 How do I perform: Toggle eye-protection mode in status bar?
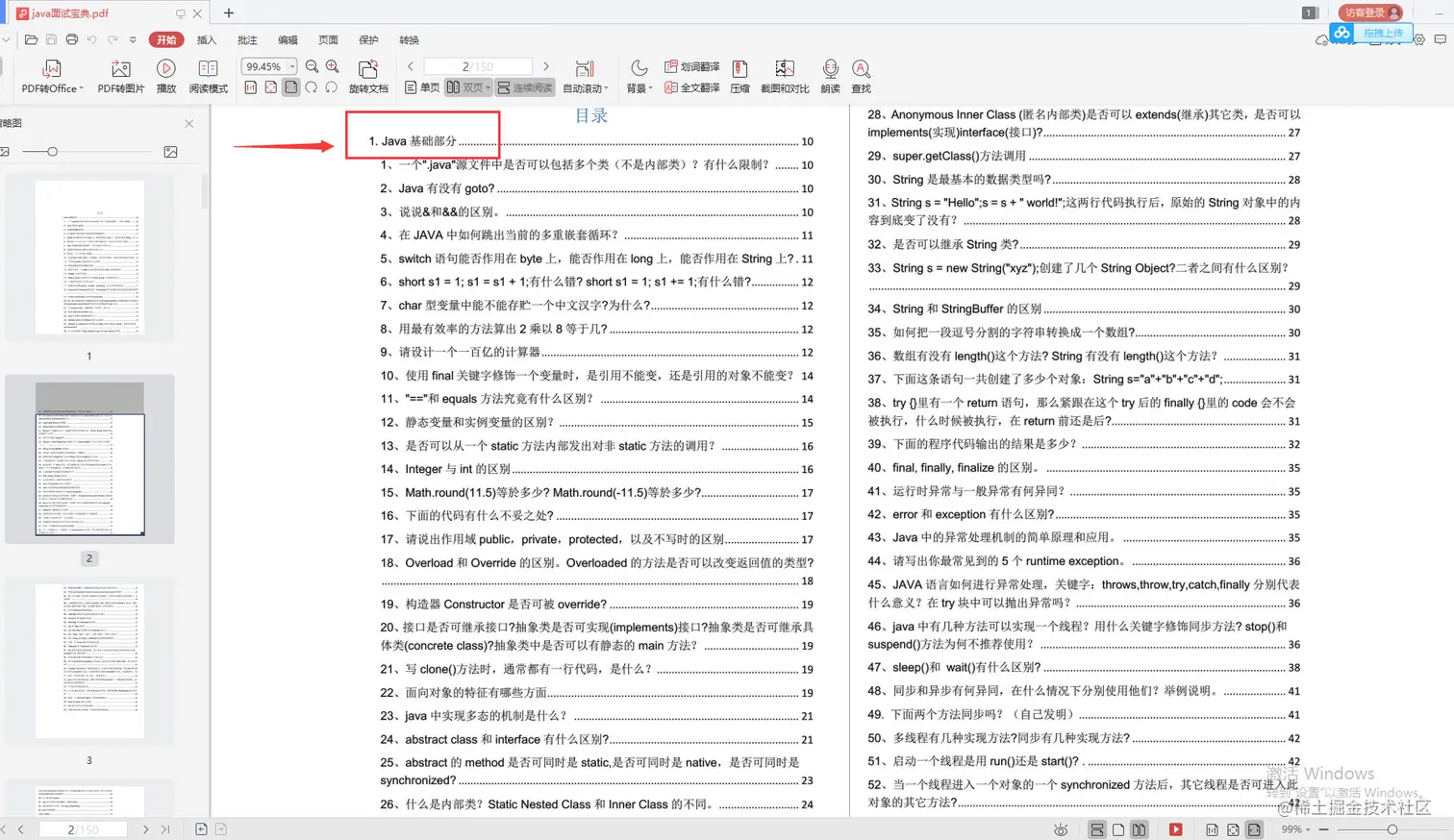click(1062, 828)
